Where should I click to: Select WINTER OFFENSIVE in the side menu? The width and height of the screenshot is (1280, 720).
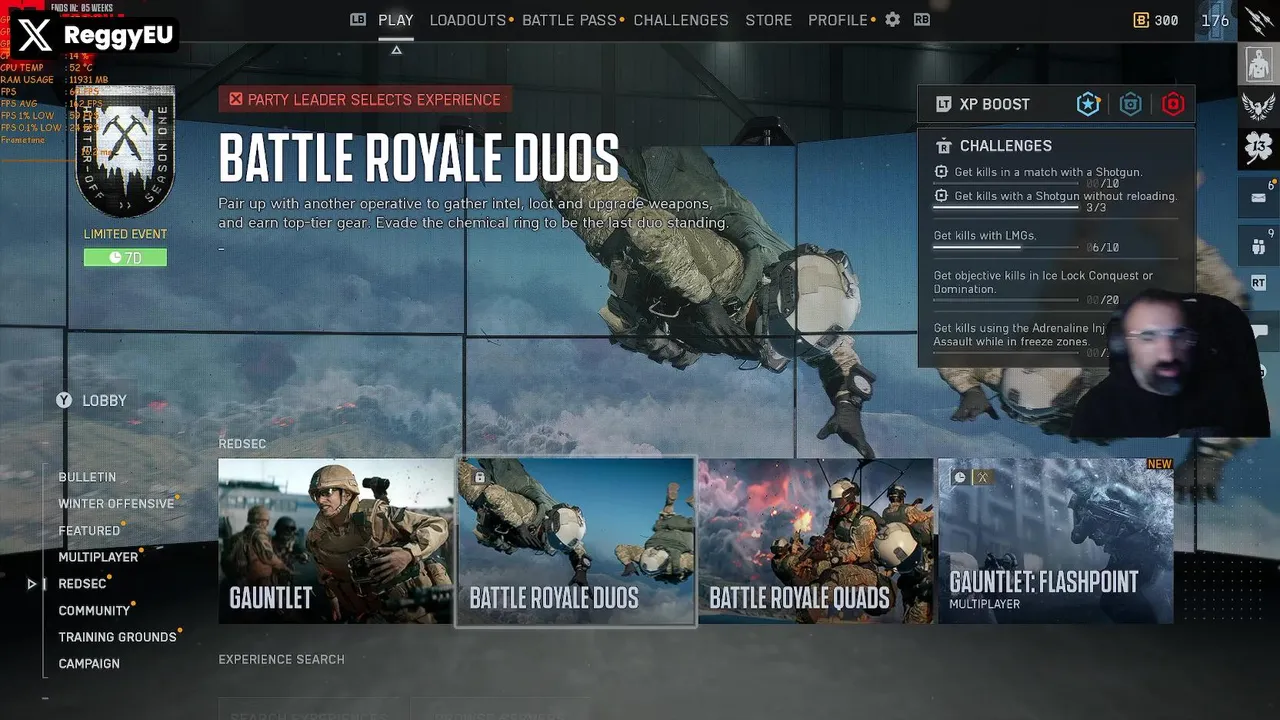coord(116,504)
